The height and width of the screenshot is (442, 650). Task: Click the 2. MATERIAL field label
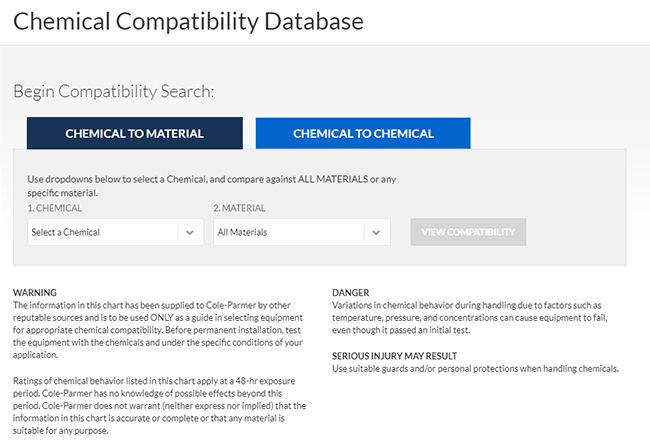241,208
